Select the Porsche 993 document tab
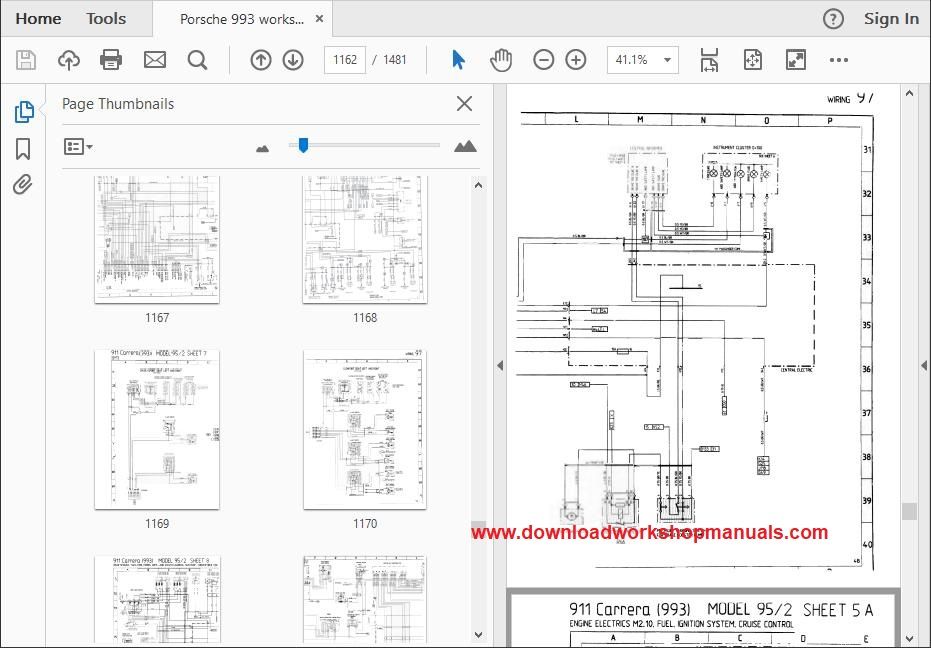 pyautogui.click(x=242, y=19)
